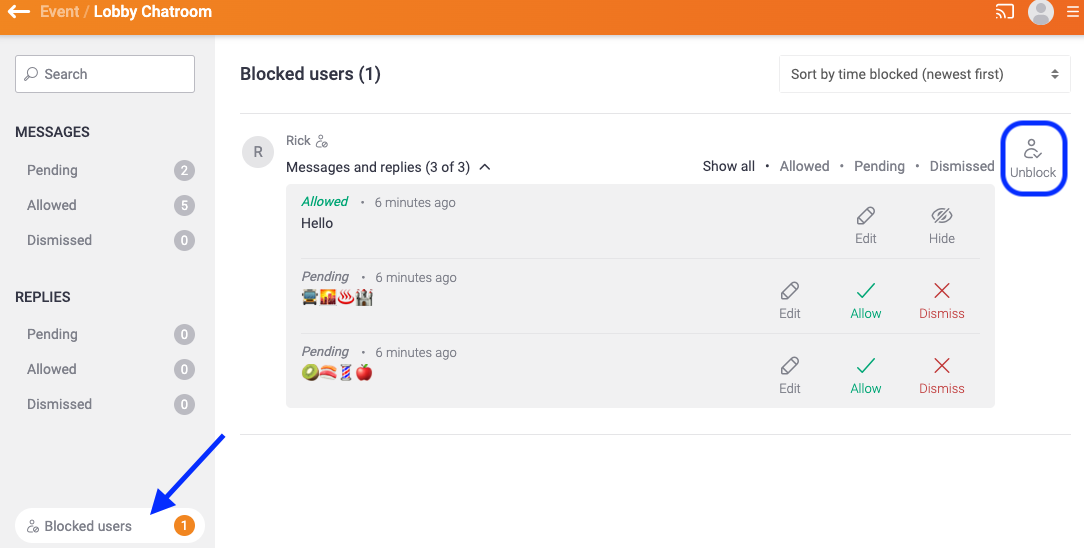Go to Event breadcrumb link
Screen dimensions: 1084x548
(59, 12)
